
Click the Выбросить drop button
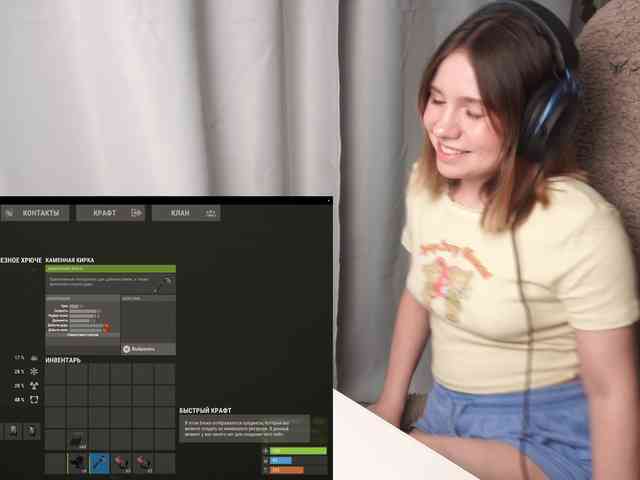tap(148, 349)
